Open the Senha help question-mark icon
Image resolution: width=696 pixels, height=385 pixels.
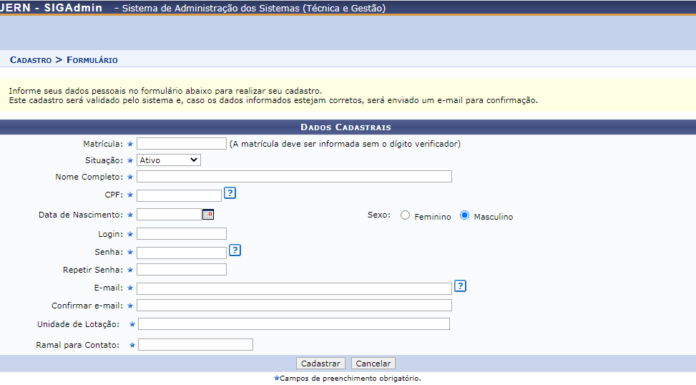pos(235,250)
